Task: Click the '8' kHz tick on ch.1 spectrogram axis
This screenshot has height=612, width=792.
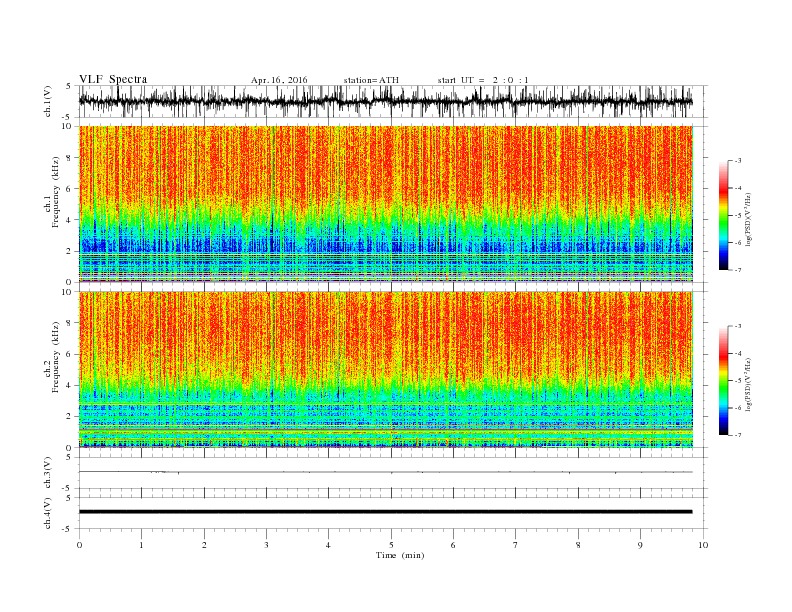Action: click(69, 158)
